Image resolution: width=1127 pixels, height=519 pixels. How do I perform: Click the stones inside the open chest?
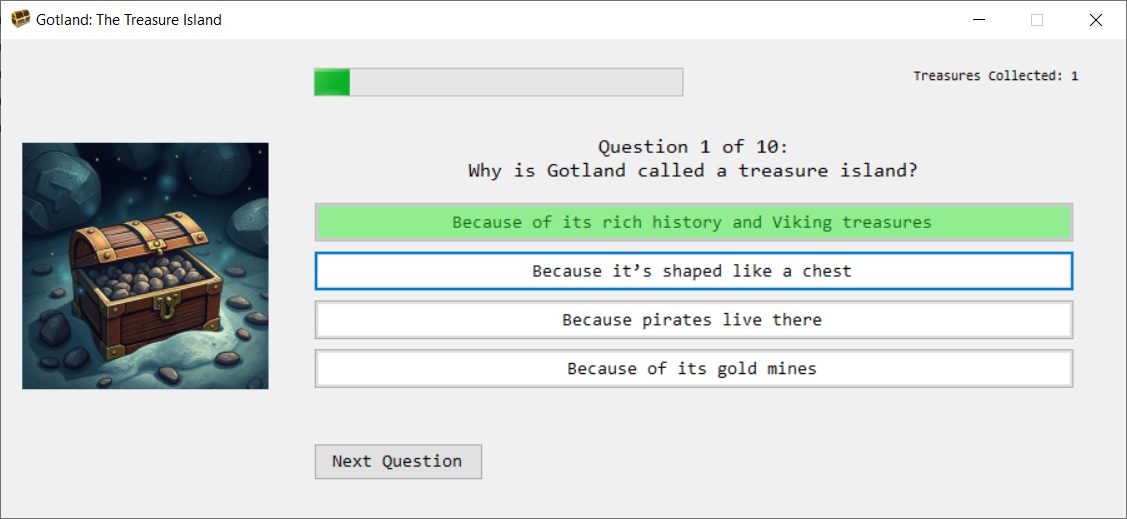point(150,273)
